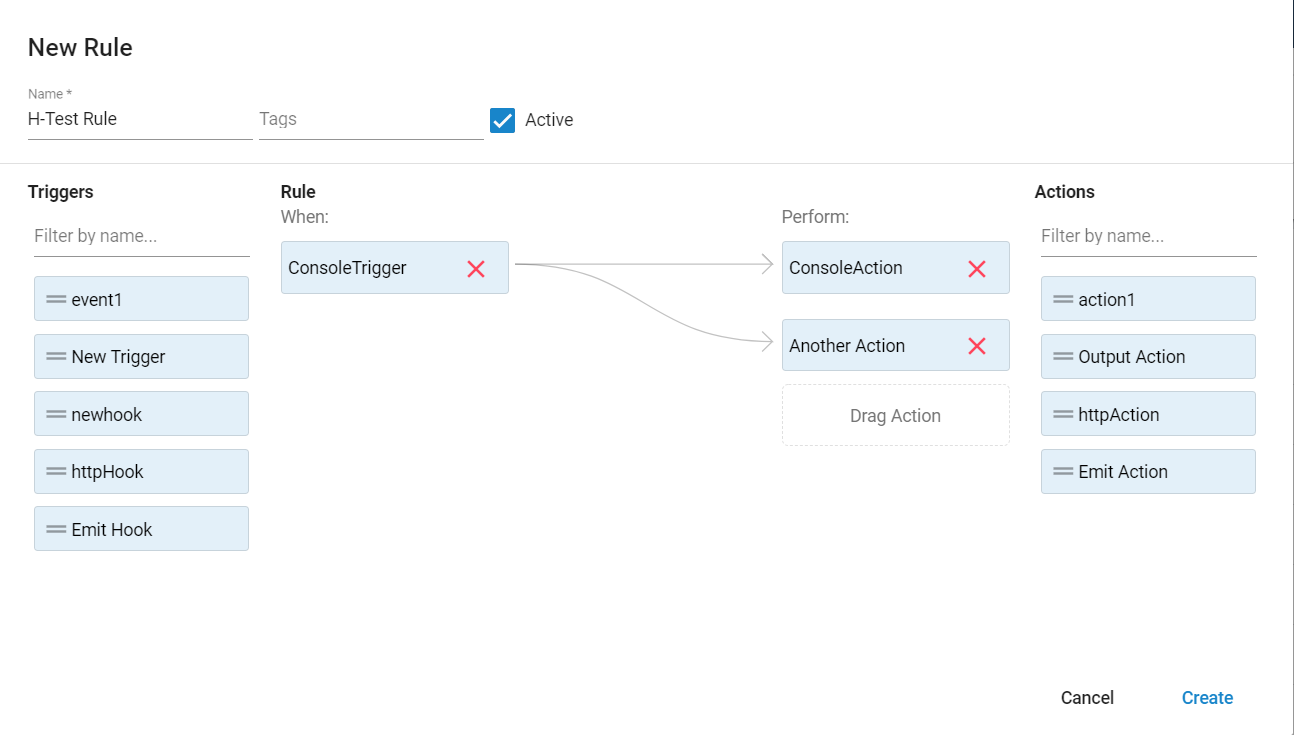Viewport: 1294px width, 735px height.
Task: Remove ConsoleTrigger with its red X
Action: pos(476,268)
